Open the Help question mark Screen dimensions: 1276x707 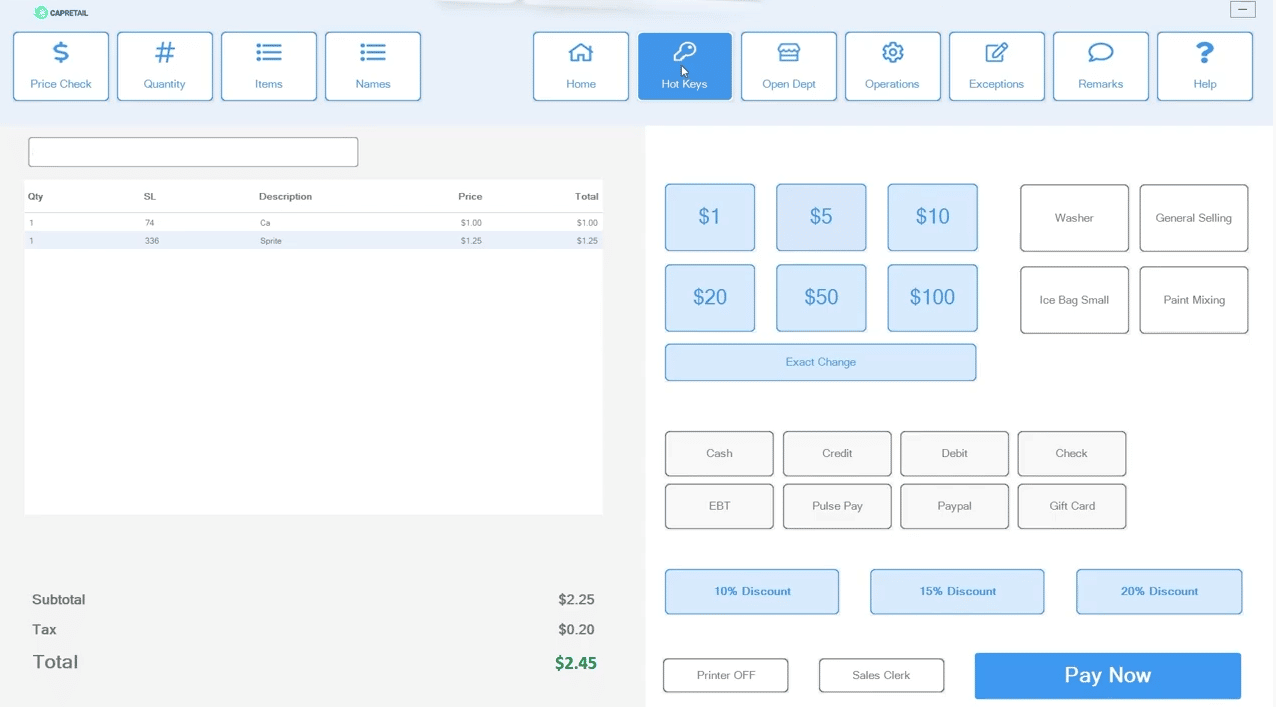(x=1205, y=66)
